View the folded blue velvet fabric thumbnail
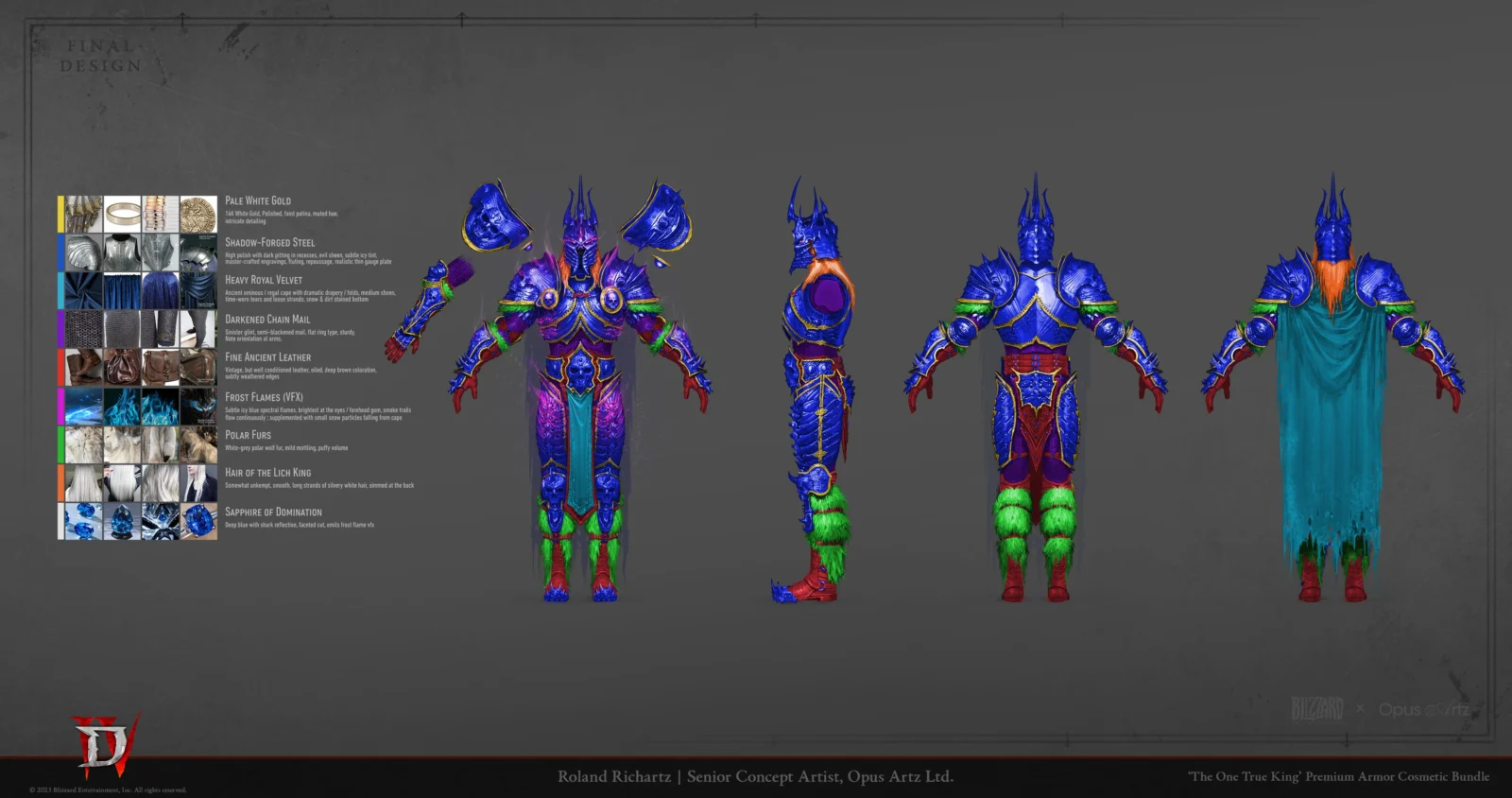Screen dimensions: 1512x798 (84, 291)
